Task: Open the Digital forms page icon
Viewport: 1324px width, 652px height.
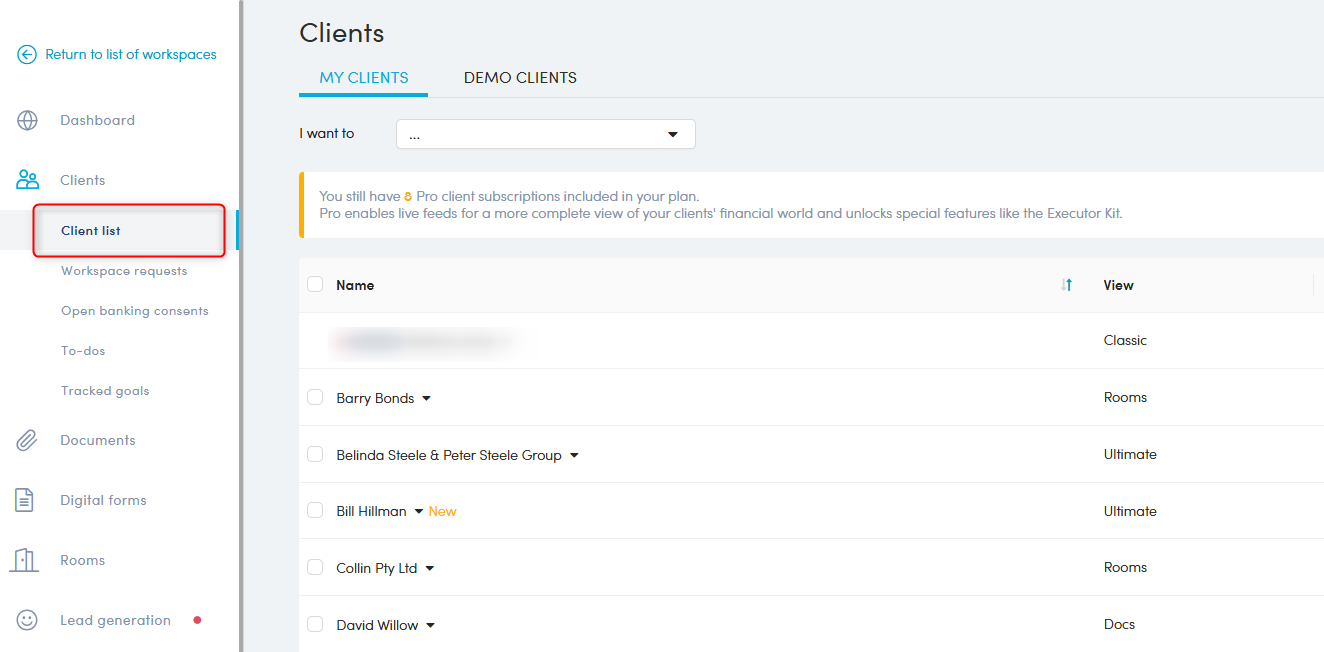Action: click(x=25, y=500)
